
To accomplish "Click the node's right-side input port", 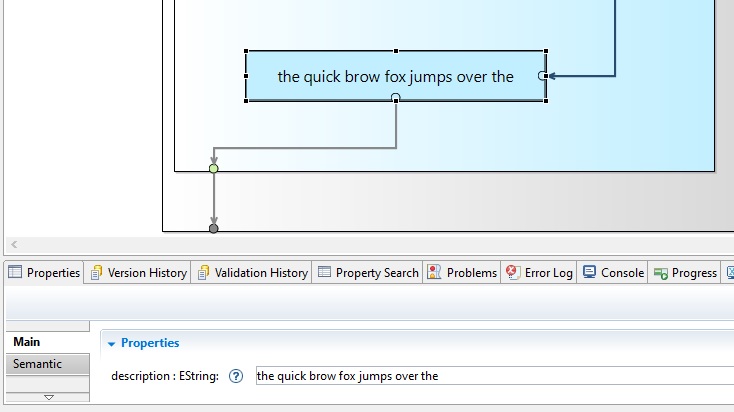I will coord(542,75).
